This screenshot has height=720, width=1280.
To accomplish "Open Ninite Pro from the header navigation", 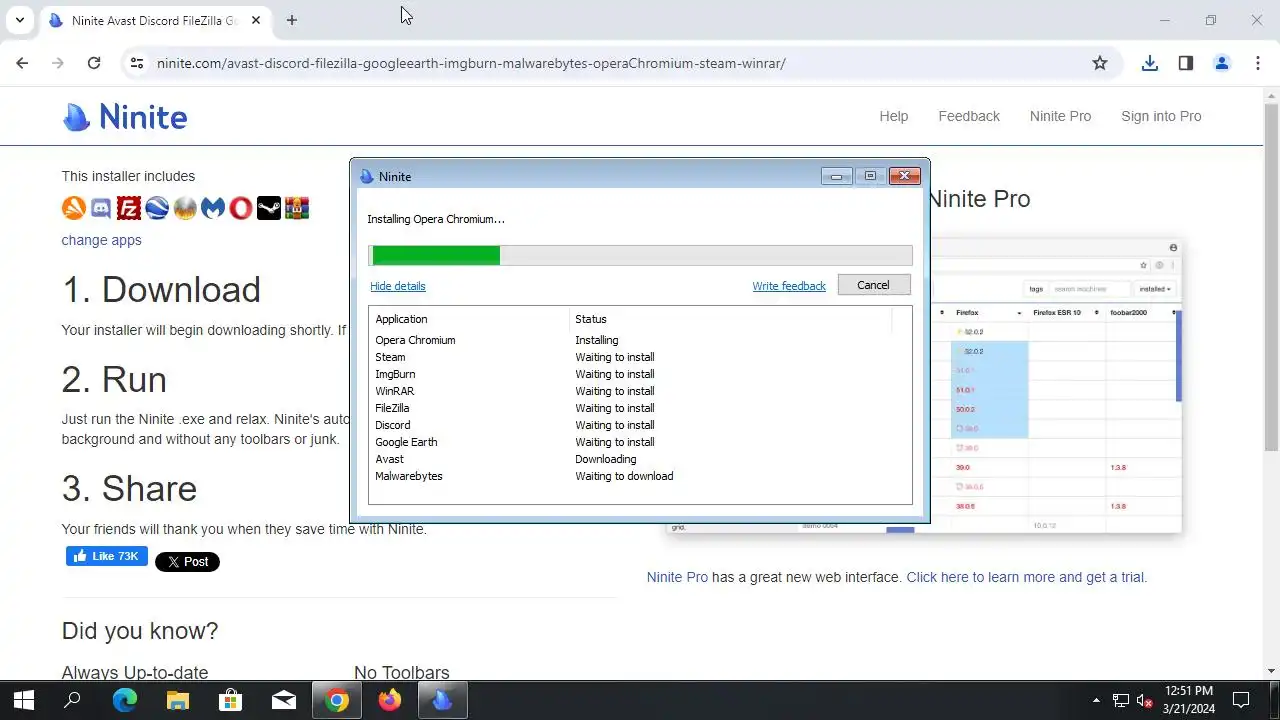I will coord(1060,116).
